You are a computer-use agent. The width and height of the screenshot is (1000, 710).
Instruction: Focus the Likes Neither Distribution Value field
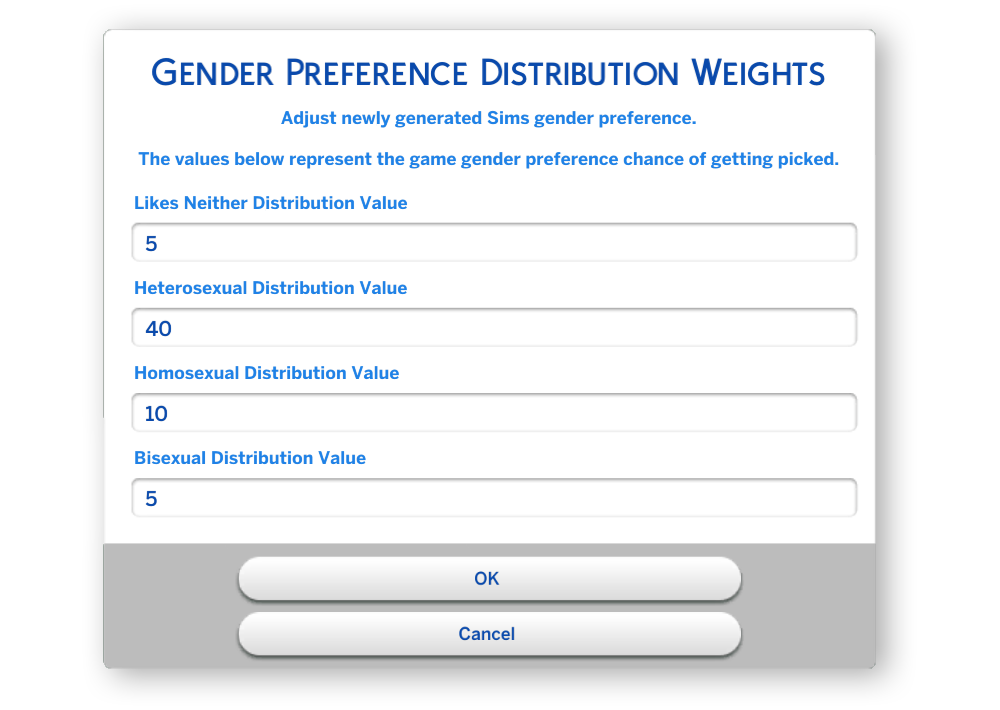[x=494, y=242]
